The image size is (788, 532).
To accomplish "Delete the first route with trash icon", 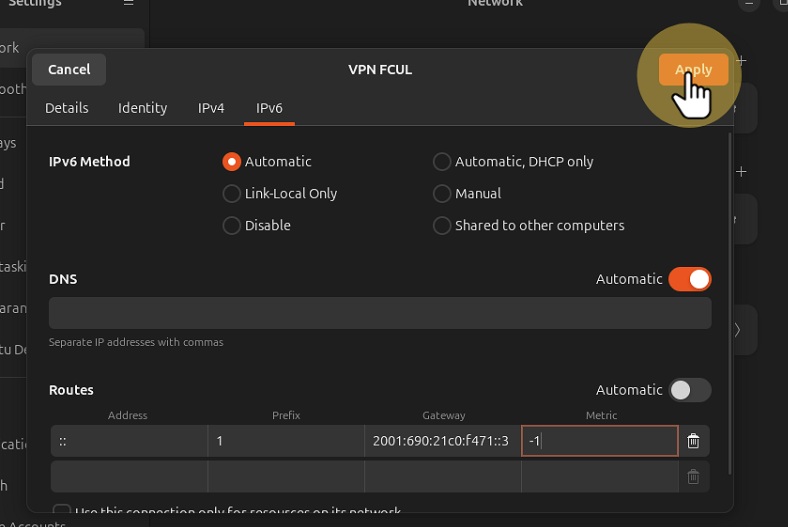I will tap(693, 441).
